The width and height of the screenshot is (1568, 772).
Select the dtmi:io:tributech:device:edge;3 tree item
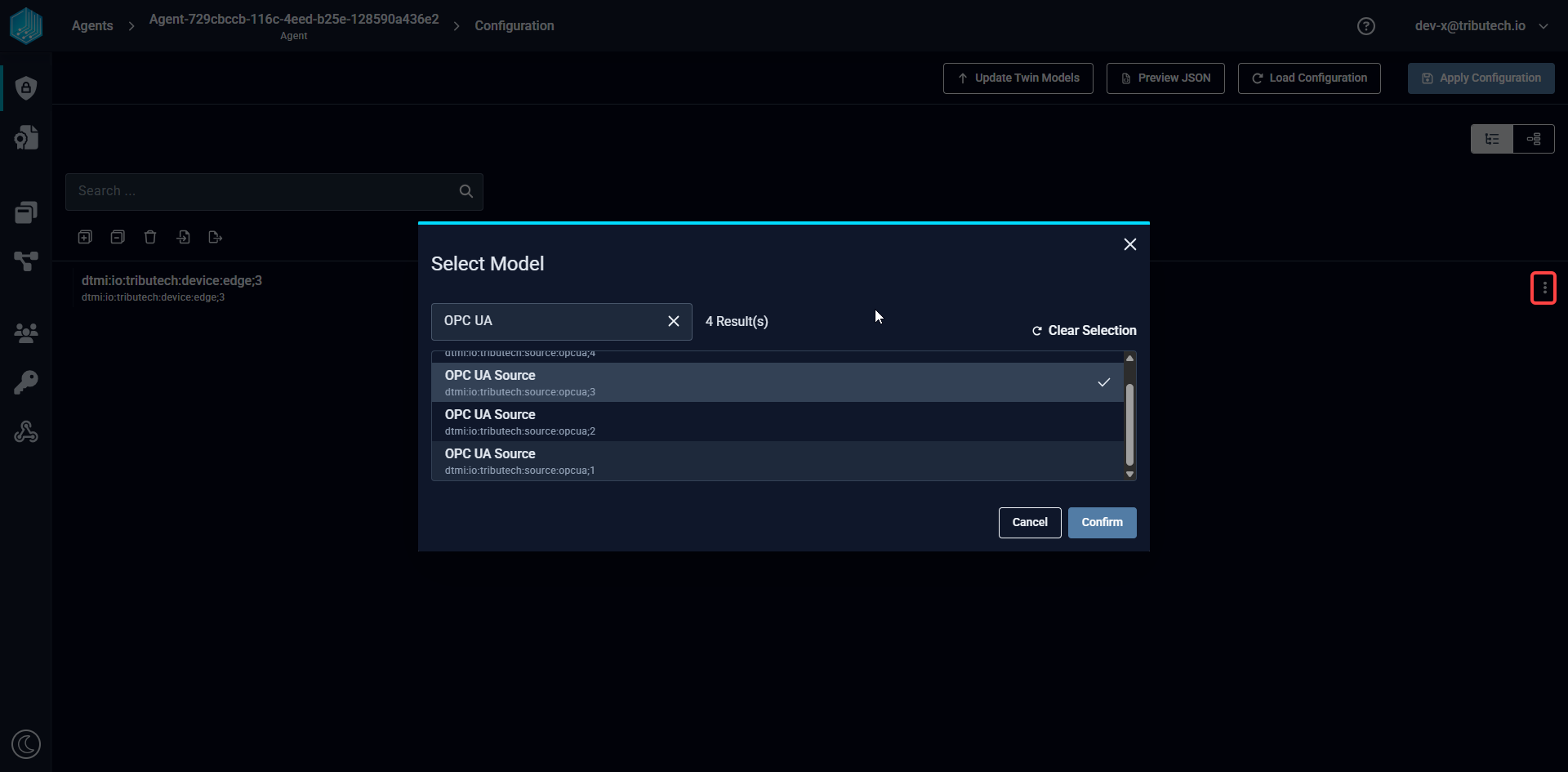(x=171, y=288)
